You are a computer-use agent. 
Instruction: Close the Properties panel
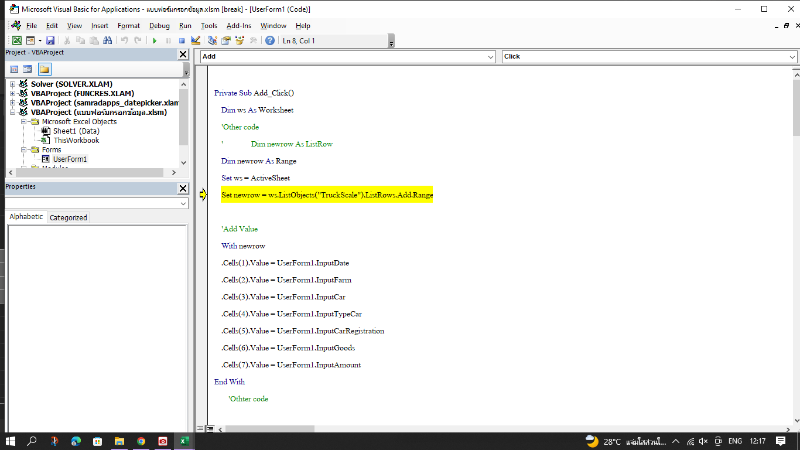(183, 188)
